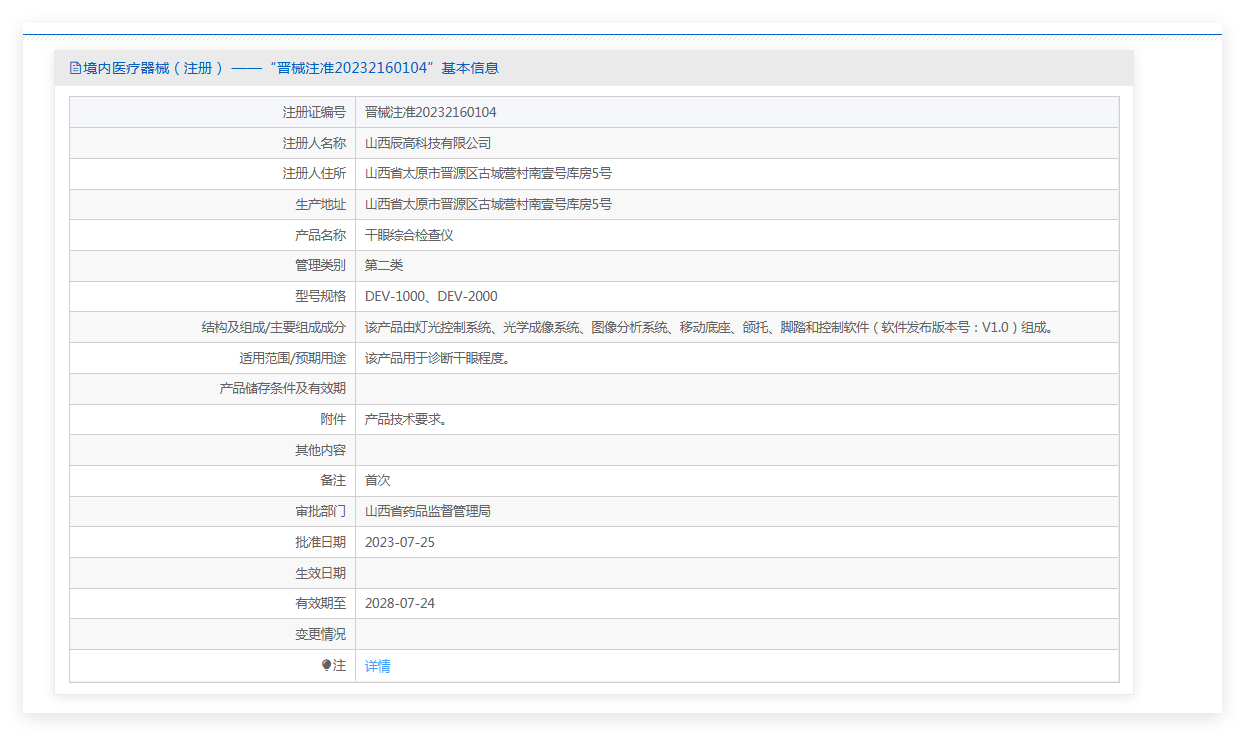
Task: Click the expiry date 2028-07-24
Action: click(400, 604)
